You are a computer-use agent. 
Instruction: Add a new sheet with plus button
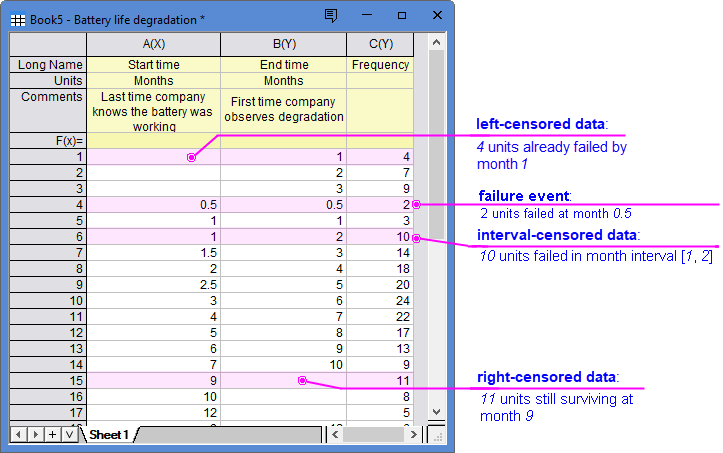53,435
